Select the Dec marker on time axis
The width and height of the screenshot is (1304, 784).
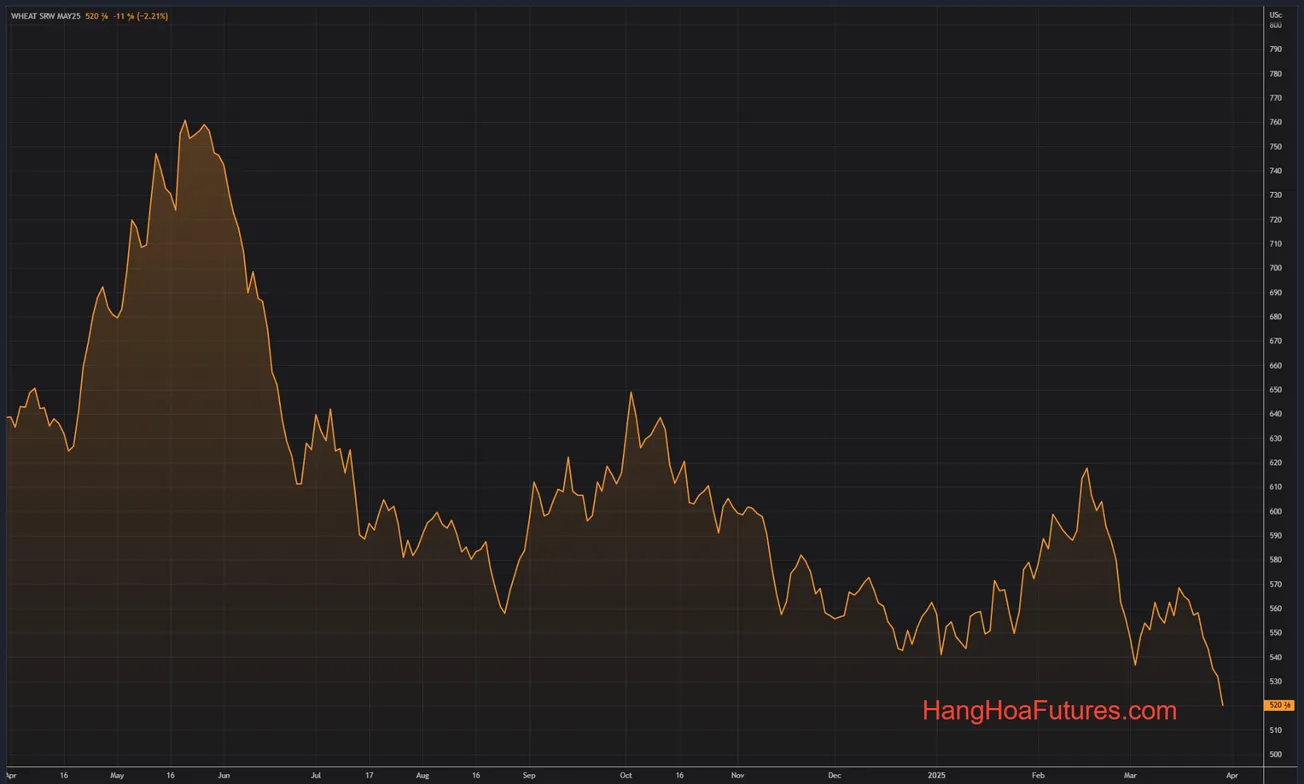833,775
